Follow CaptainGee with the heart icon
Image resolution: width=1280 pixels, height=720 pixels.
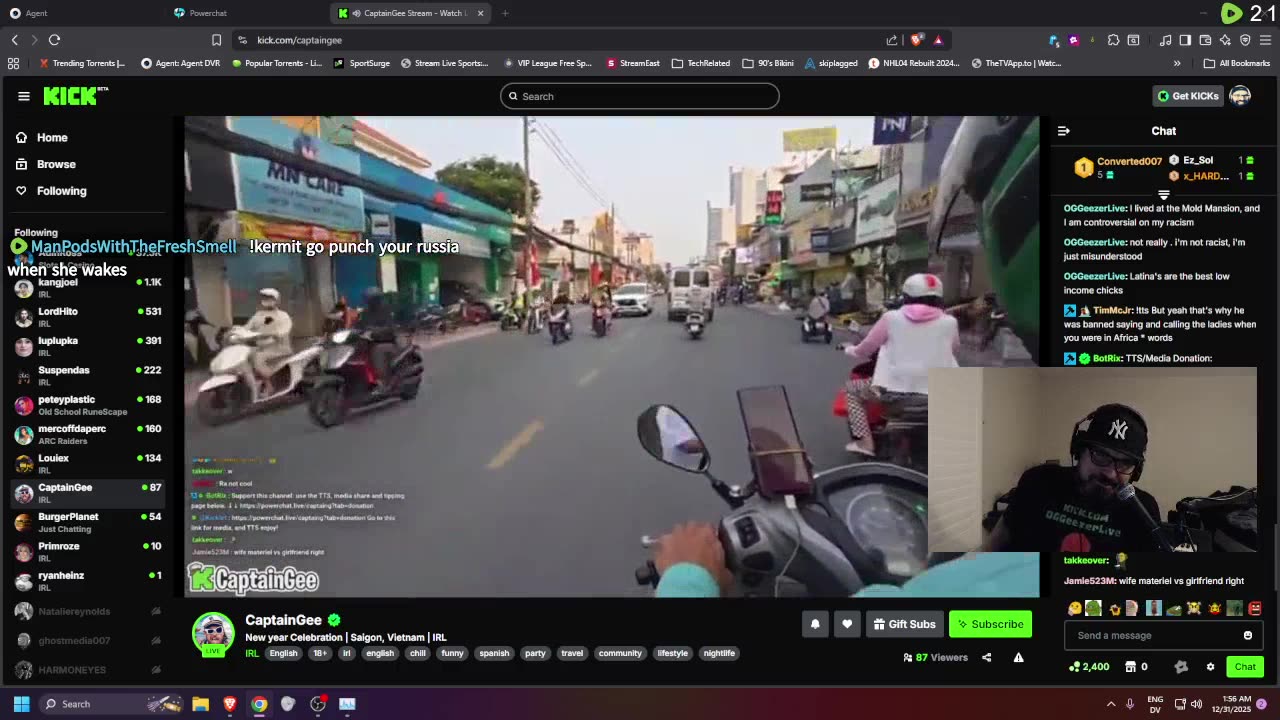click(x=847, y=624)
